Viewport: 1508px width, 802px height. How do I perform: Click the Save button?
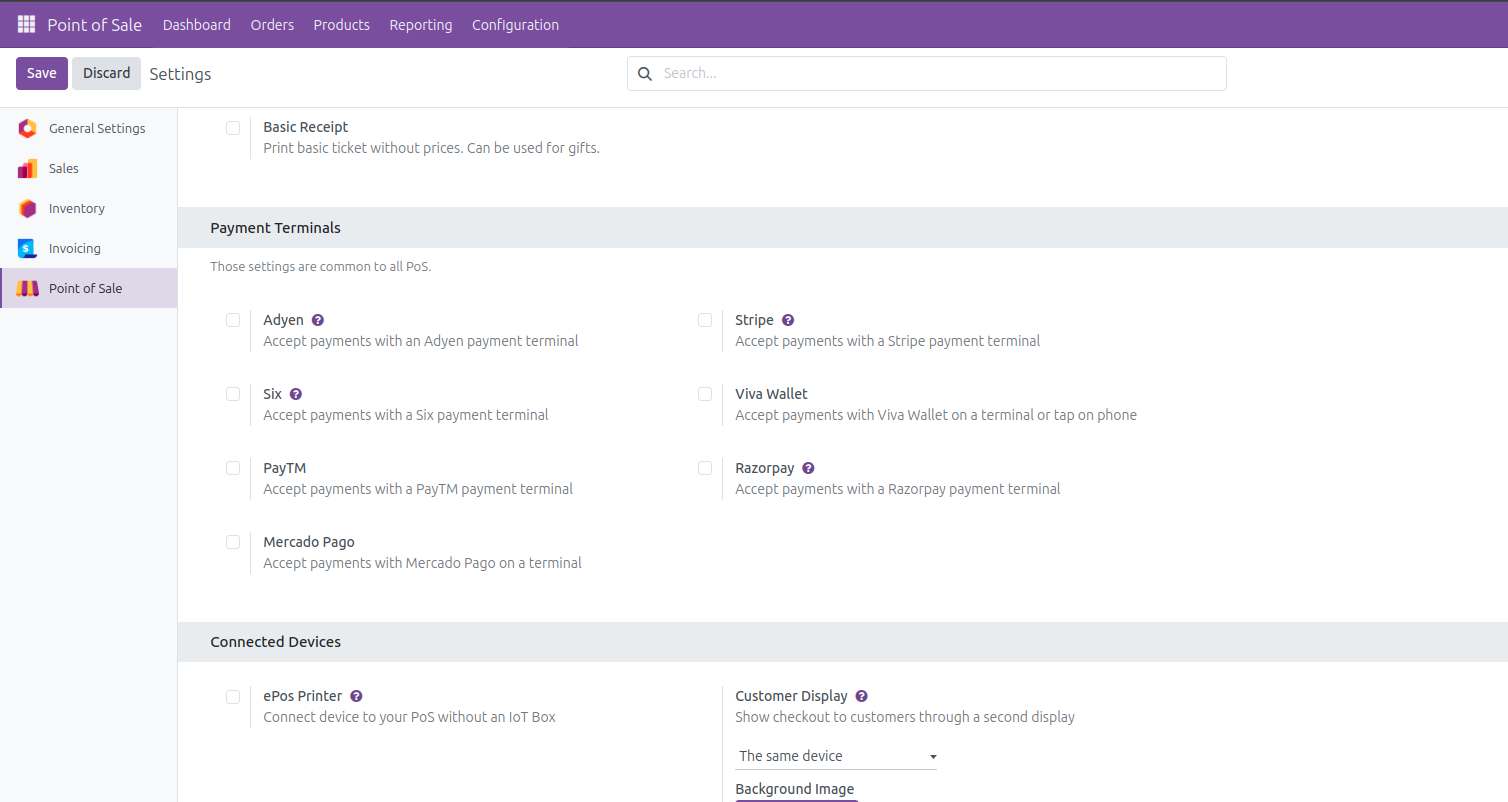(42, 73)
